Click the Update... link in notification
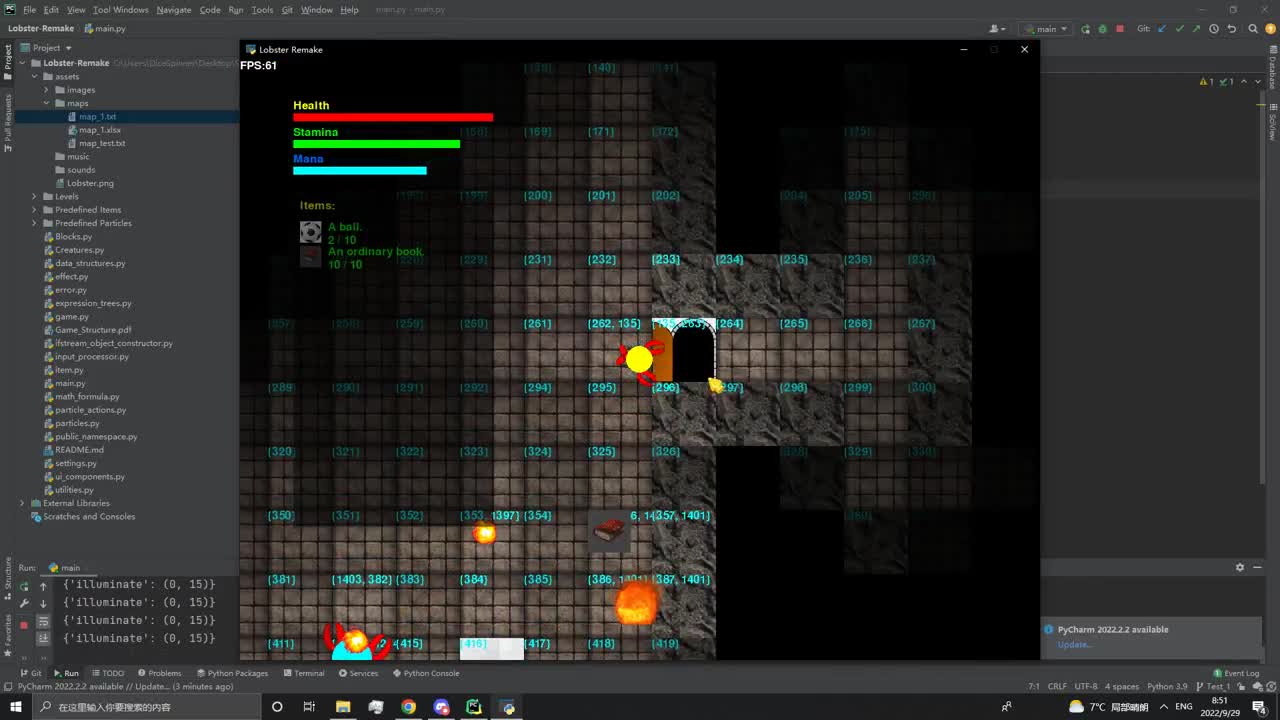 coord(1075,644)
